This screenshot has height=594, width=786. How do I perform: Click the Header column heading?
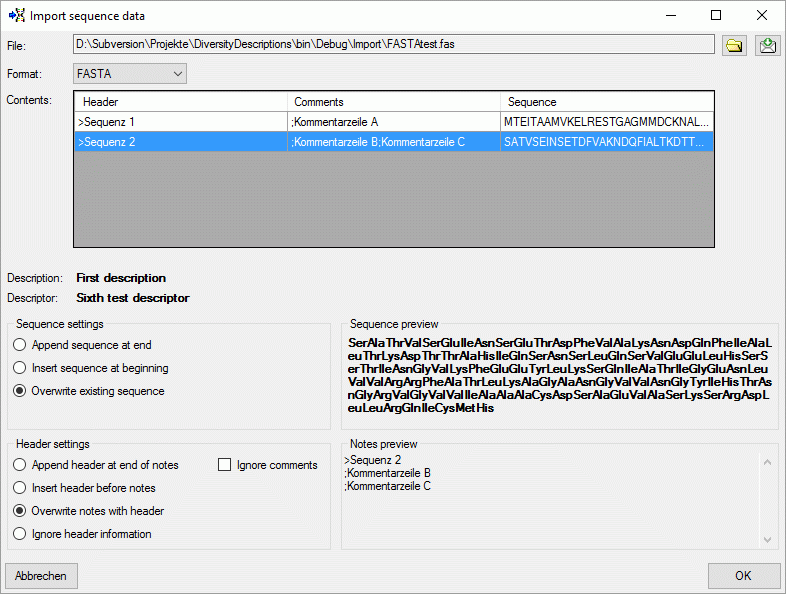(x=181, y=102)
